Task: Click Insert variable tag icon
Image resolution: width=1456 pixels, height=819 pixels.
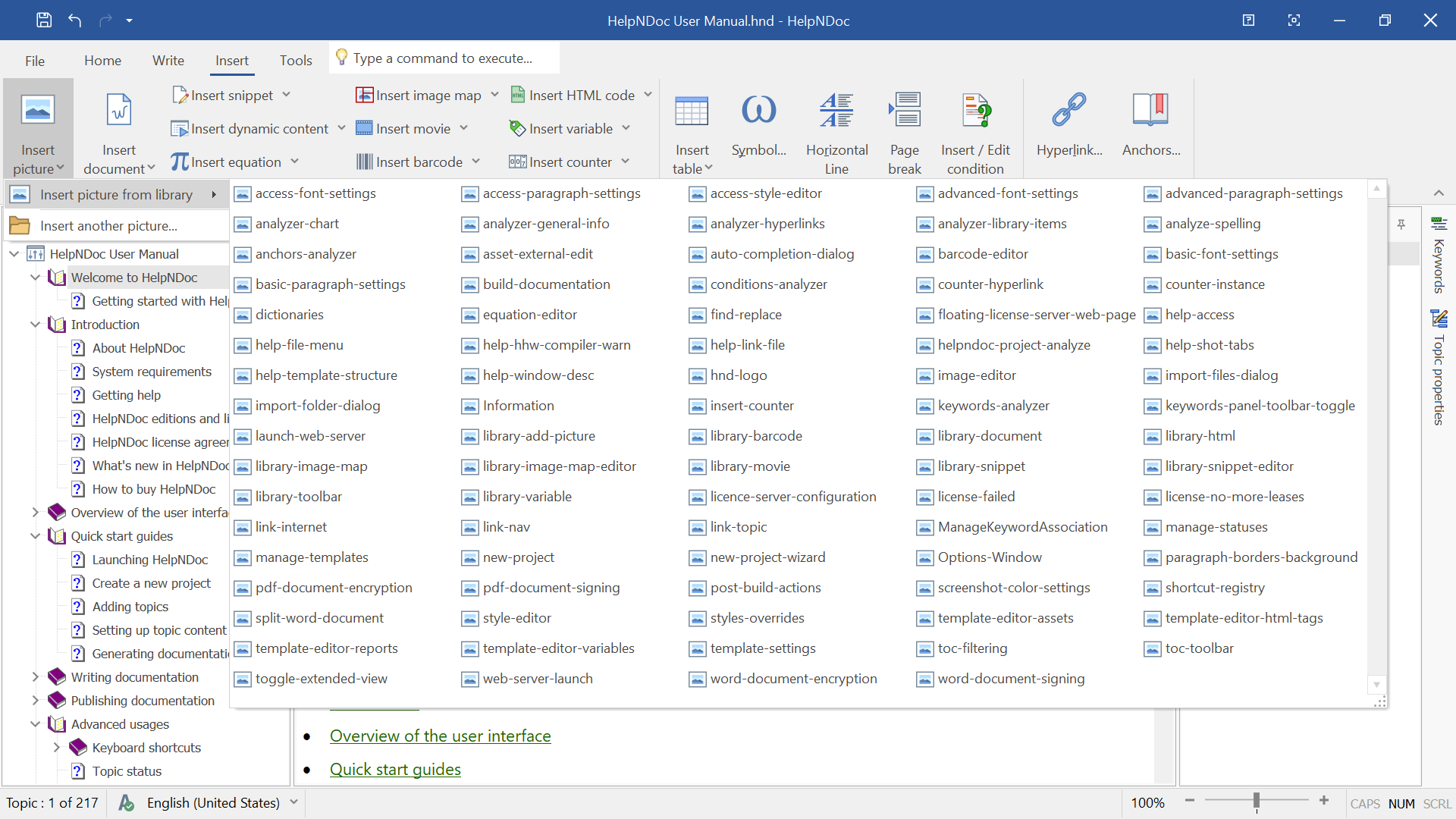Action: (x=518, y=128)
